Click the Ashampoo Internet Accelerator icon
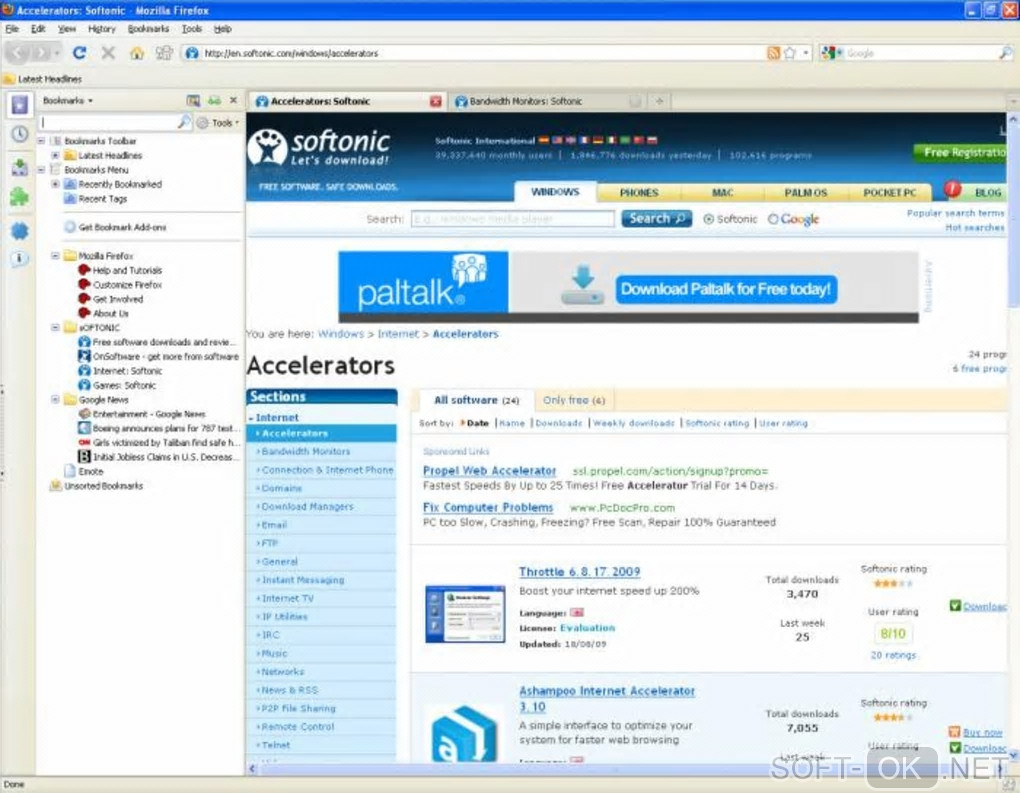Screen dimensions: 1020x793 (x=464, y=733)
